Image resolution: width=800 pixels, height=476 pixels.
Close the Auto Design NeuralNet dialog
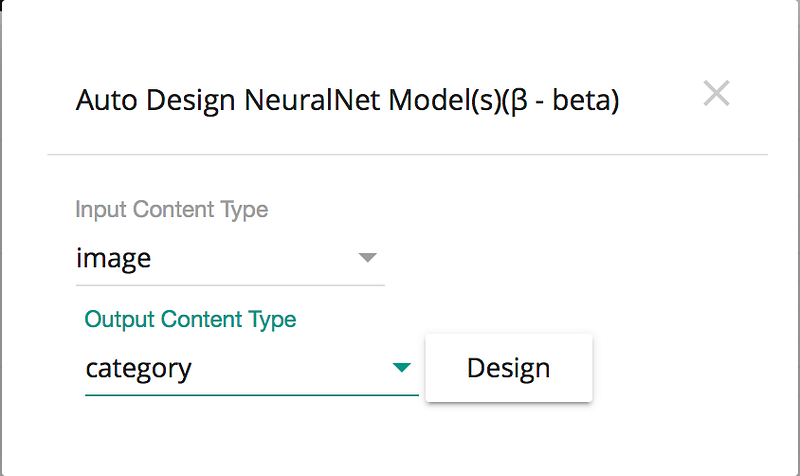pos(717,94)
